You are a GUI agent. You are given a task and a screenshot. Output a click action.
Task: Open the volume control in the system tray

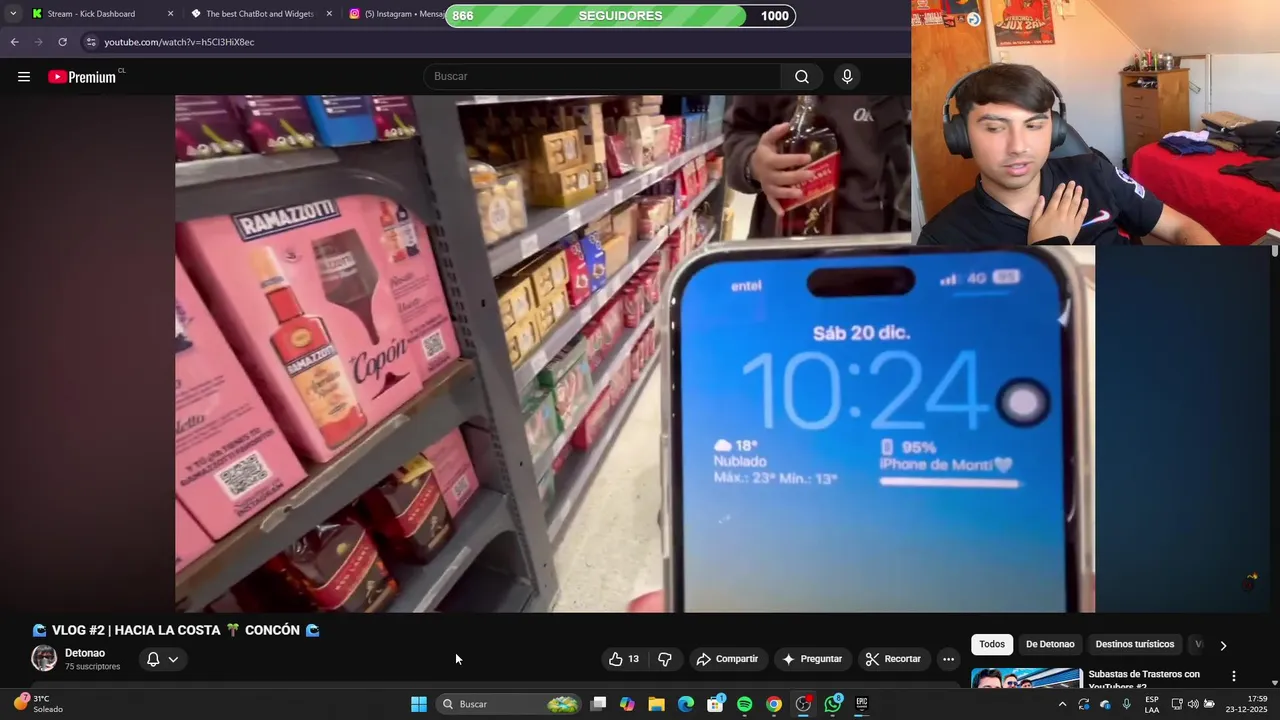pos(1193,704)
